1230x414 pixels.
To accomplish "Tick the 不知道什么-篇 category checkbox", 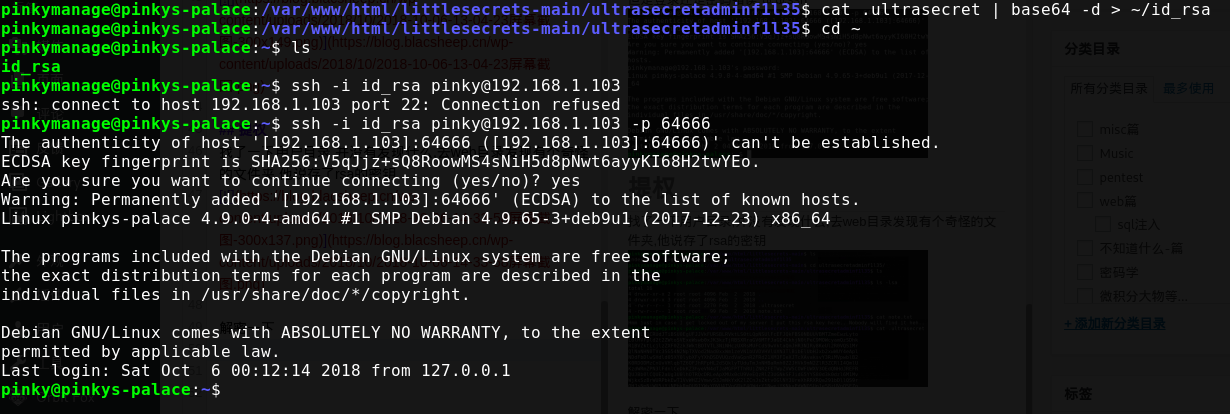I will click(1085, 249).
